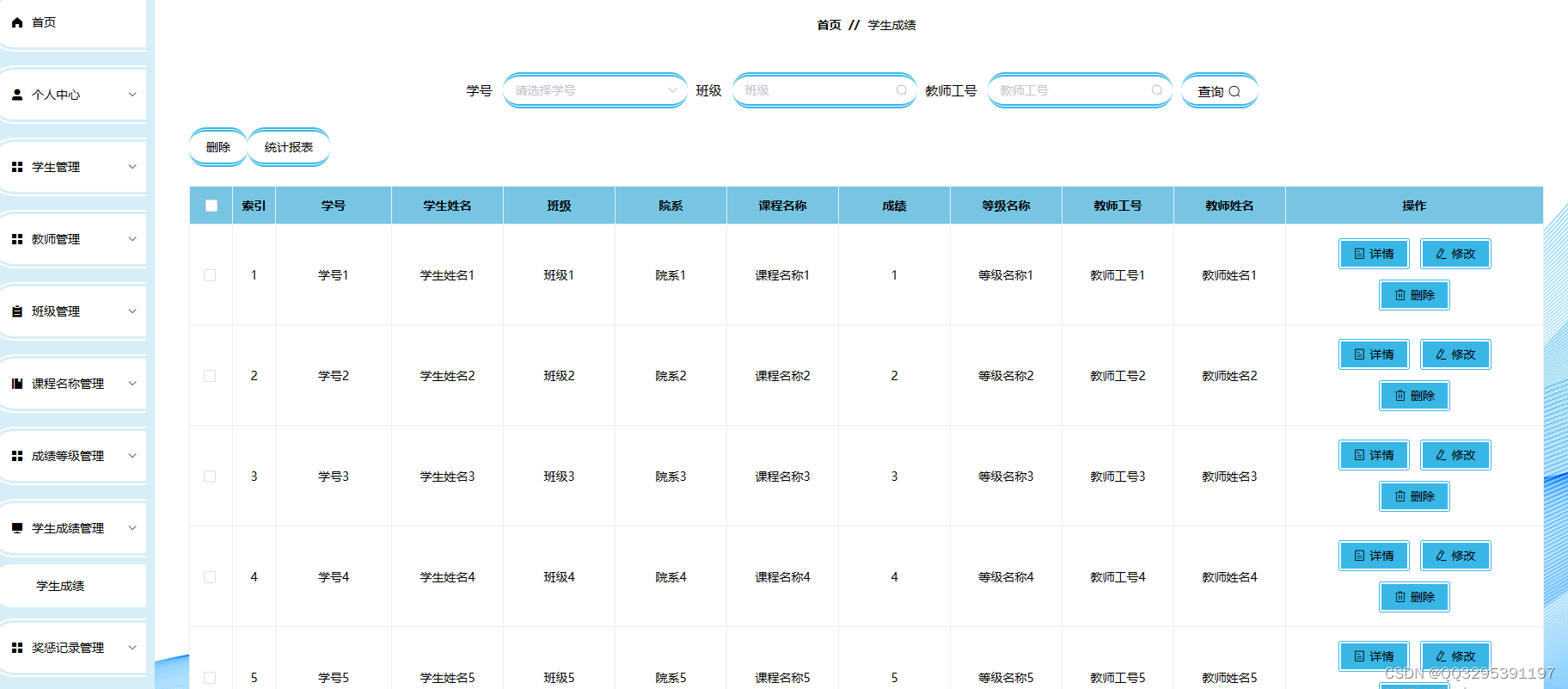The width and height of the screenshot is (1568, 689).
Task: Modify row 学号4 using 修改
Action: (1455, 556)
